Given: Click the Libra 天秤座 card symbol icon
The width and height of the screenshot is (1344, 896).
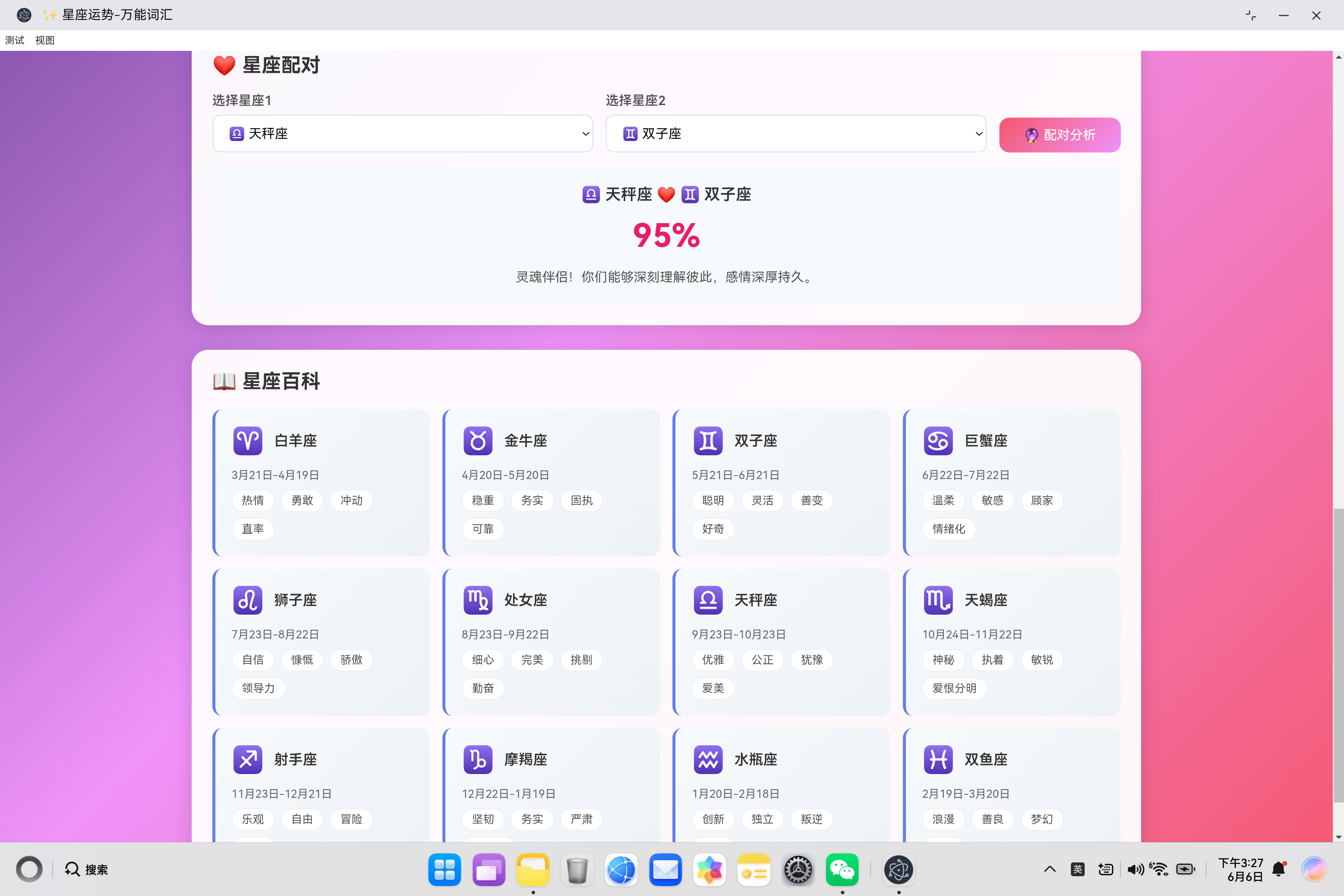Looking at the screenshot, I should pos(708,600).
